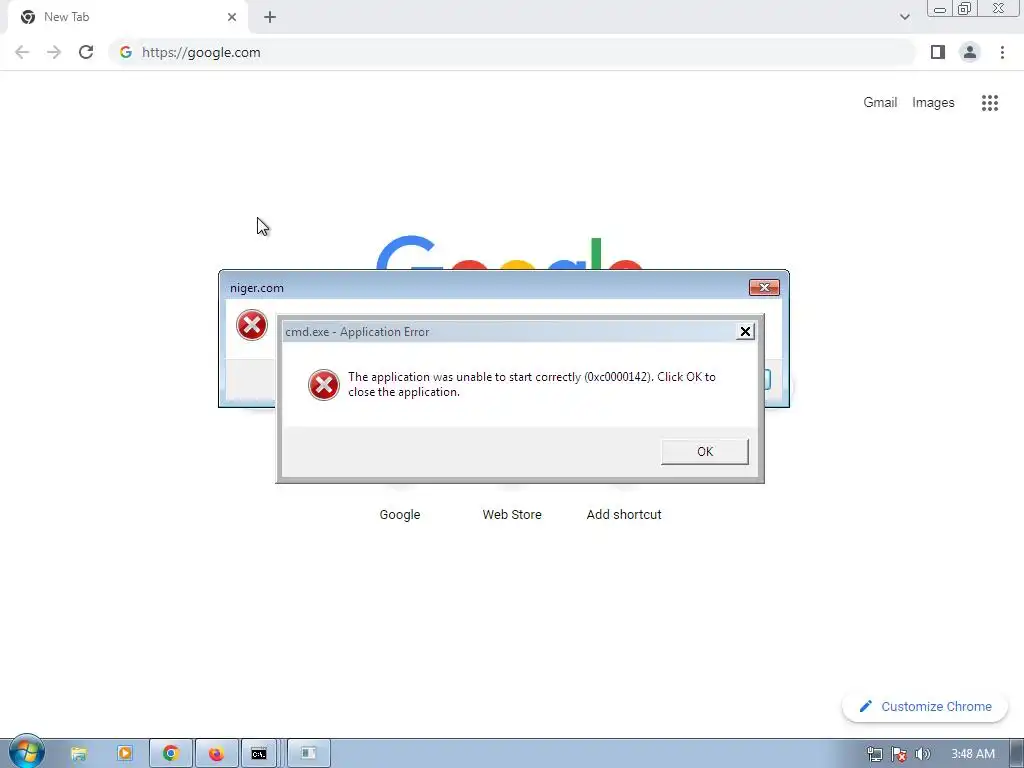The image size is (1024, 768).
Task: Open the Action Center flag icon
Action: (x=899, y=754)
